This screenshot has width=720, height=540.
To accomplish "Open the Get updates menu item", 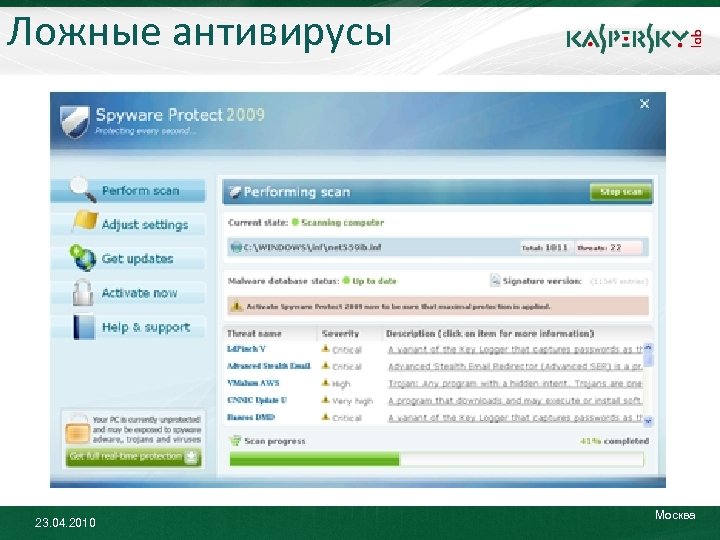I will 128,259.
